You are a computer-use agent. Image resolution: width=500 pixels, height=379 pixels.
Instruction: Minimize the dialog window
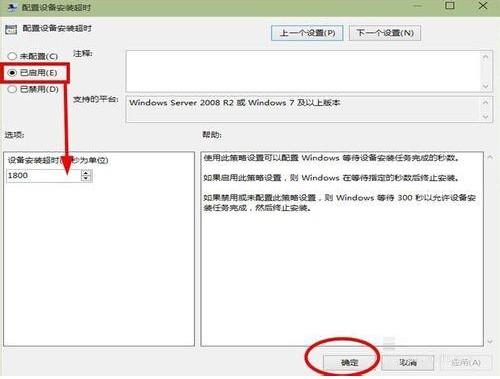pyautogui.click(x=418, y=6)
